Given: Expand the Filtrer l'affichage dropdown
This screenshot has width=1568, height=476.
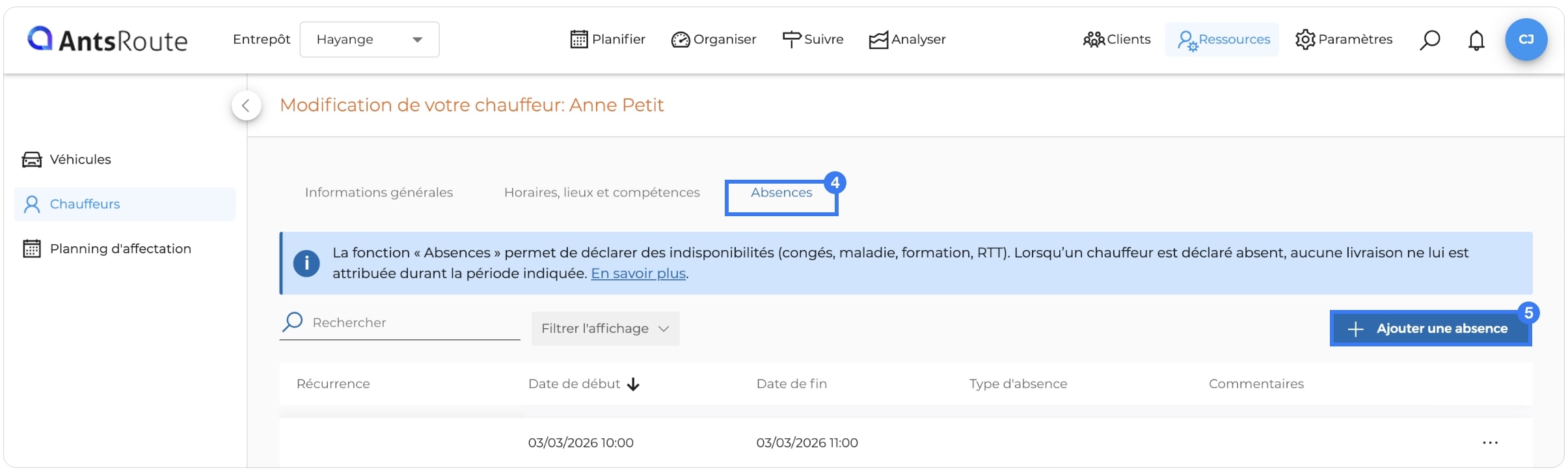Looking at the screenshot, I should coord(605,329).
